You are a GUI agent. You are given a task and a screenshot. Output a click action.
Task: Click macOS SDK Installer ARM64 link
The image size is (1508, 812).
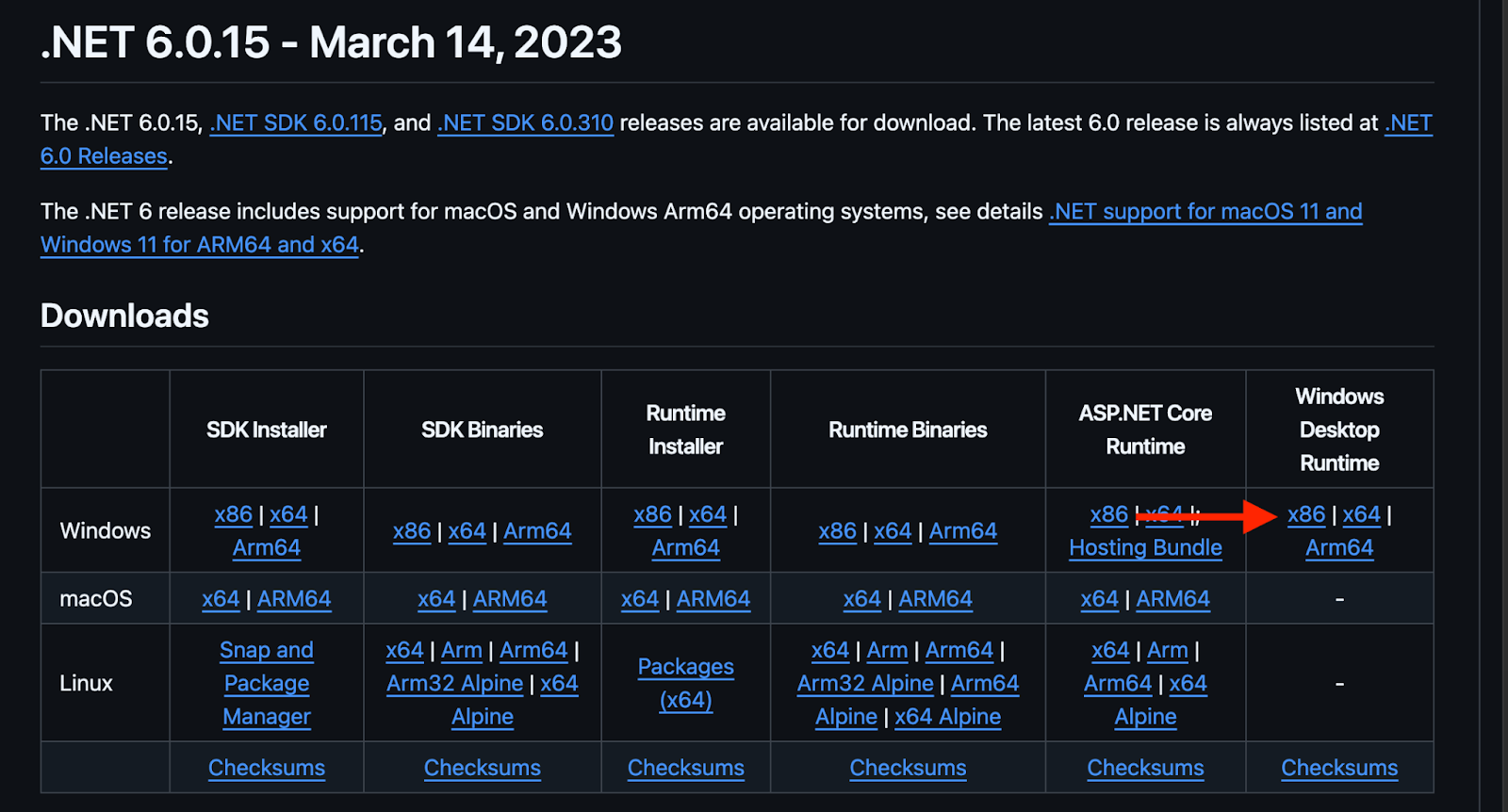pos(294,599)
